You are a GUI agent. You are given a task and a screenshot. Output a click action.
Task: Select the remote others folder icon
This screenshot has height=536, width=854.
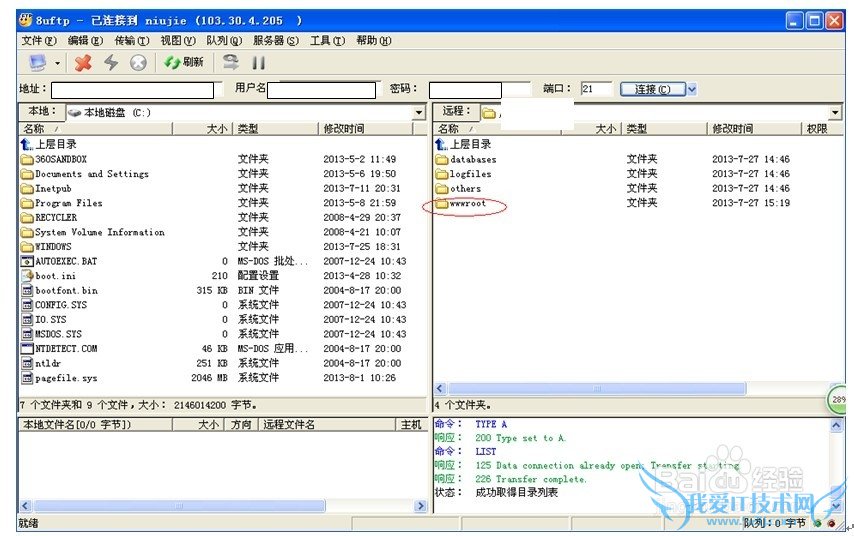click(x=442, y=189)
